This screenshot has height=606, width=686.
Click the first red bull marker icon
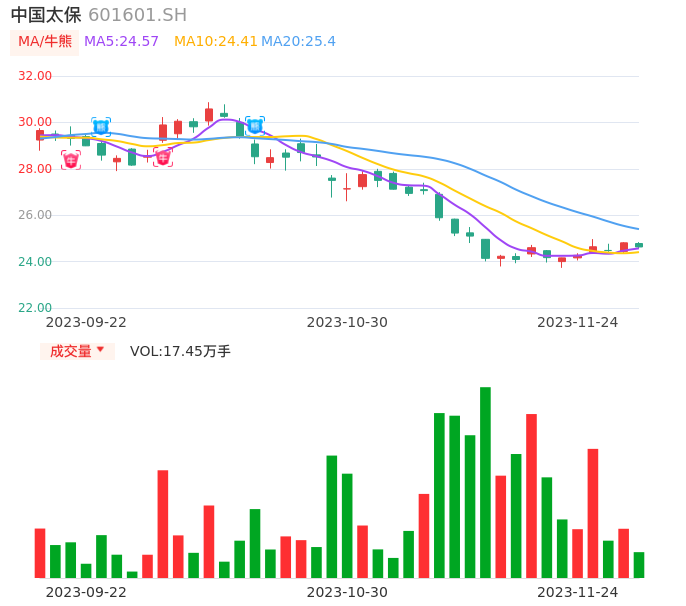pos(71,160)
